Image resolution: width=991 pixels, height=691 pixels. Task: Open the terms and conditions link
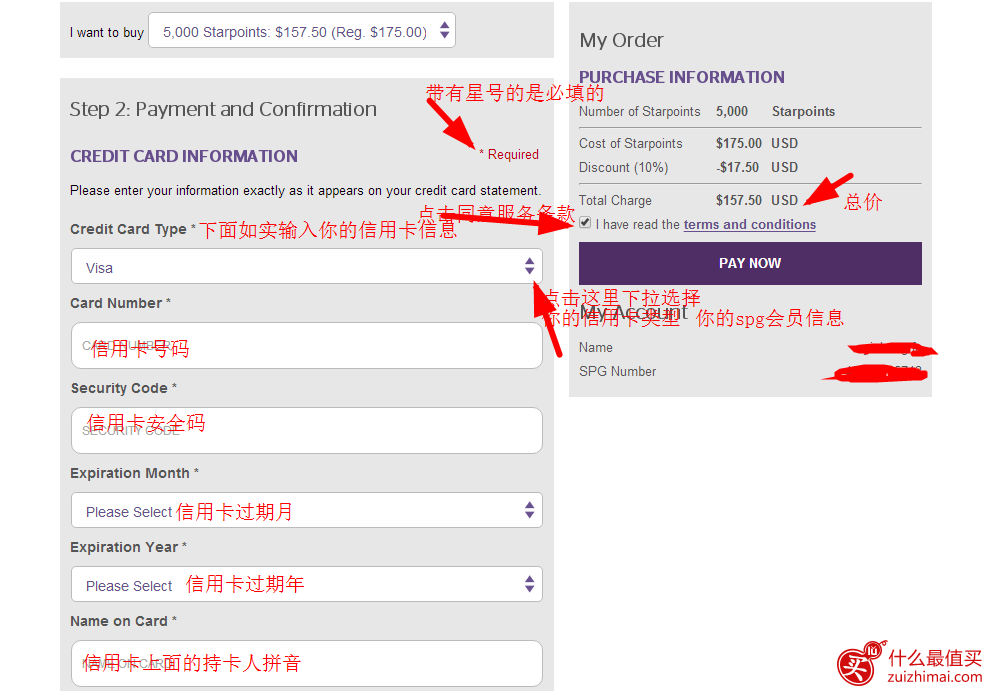750,224
